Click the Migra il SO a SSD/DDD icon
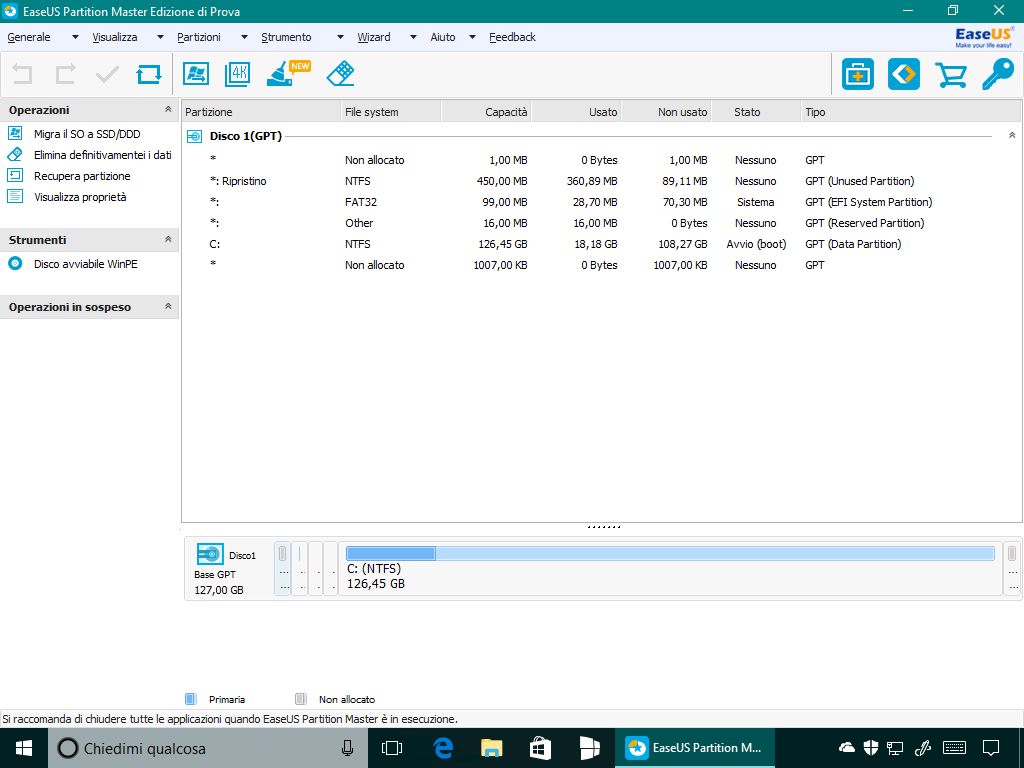This screenshot has width=1024, height=768. click(x=15, y=133)
